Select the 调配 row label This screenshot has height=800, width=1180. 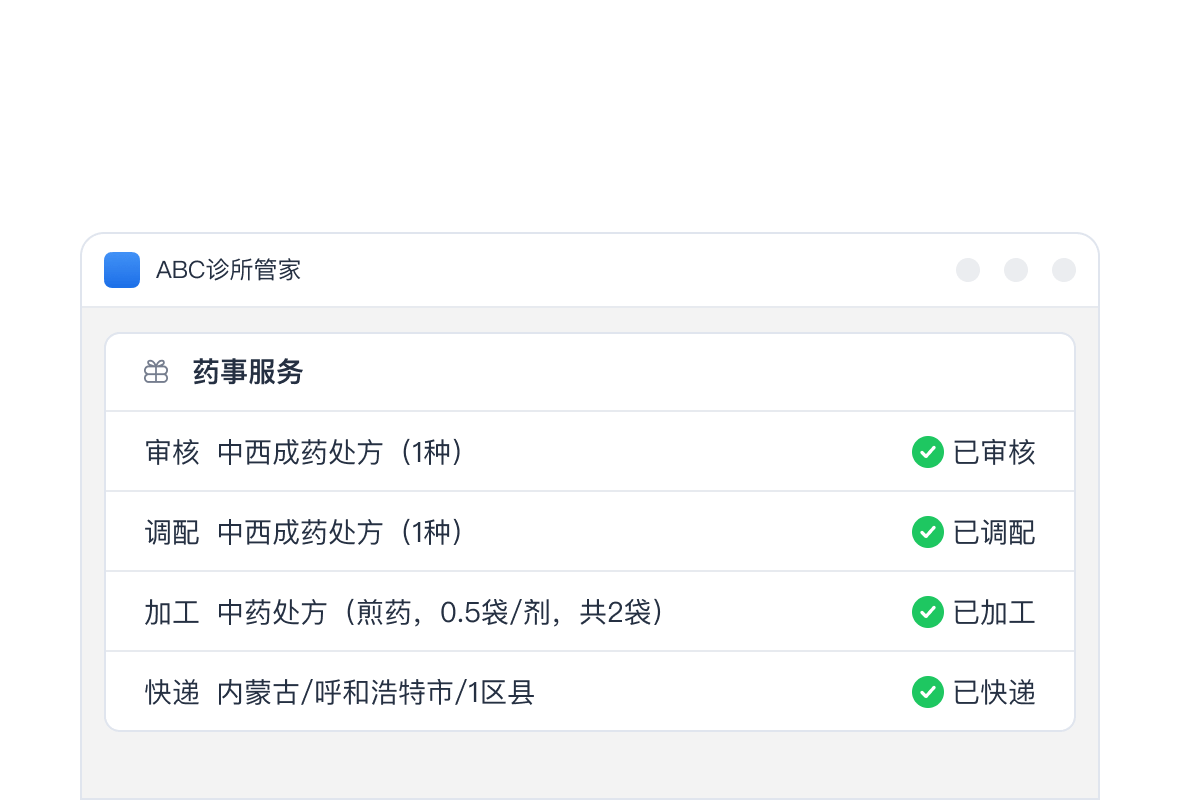172,533
